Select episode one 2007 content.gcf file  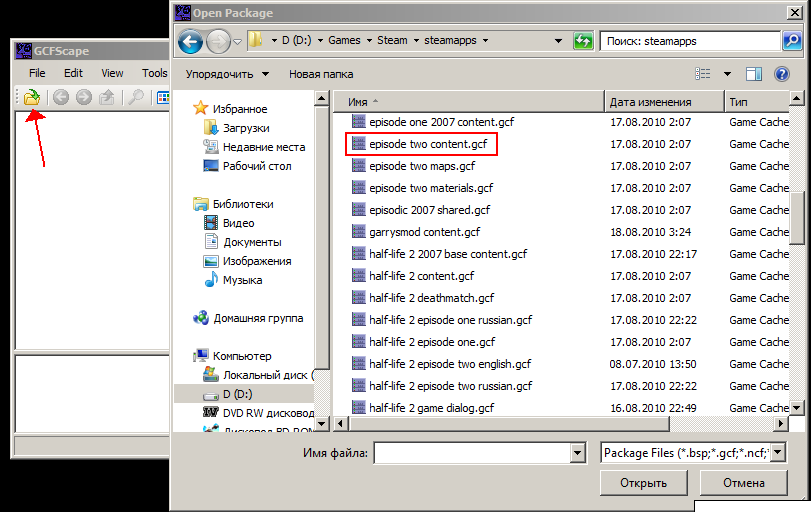tap(441, 122)
